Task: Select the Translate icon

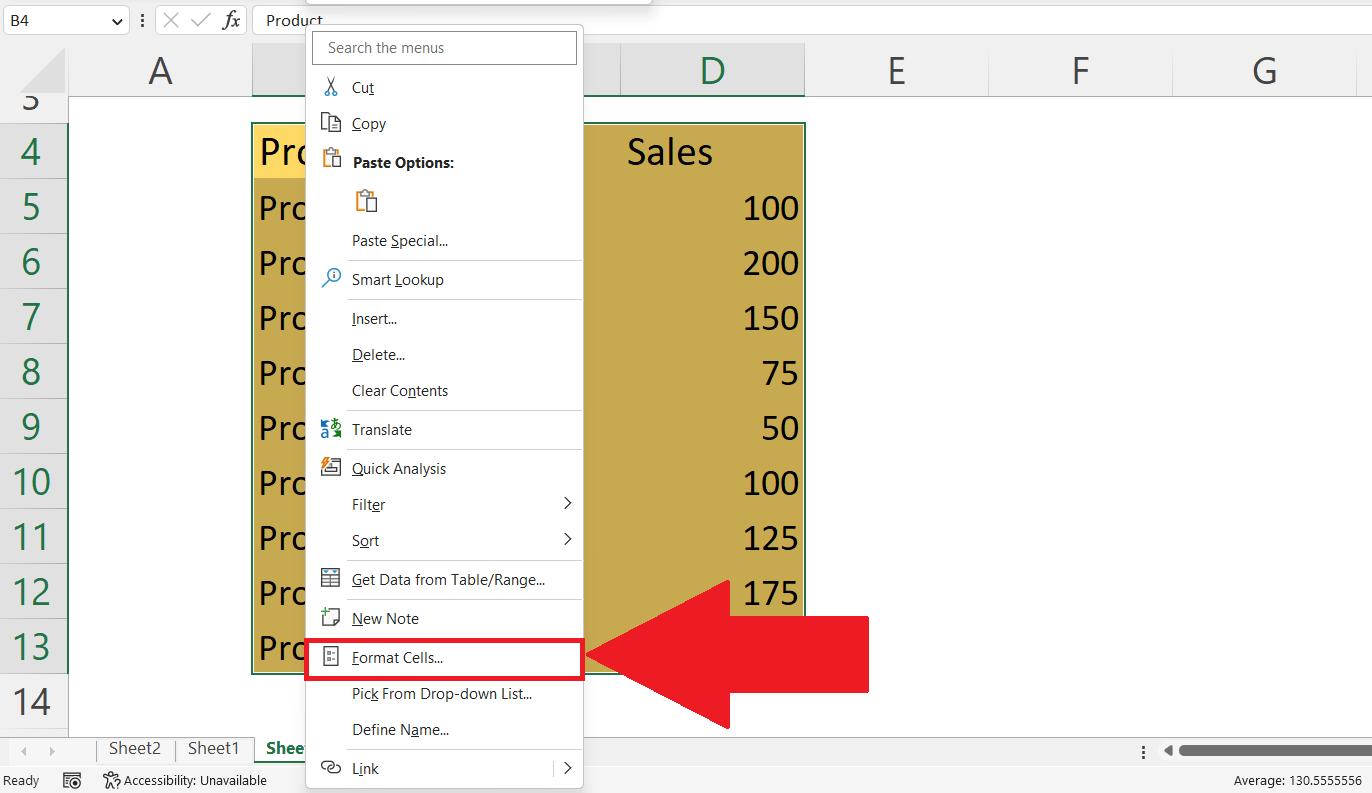Action: 331,429
